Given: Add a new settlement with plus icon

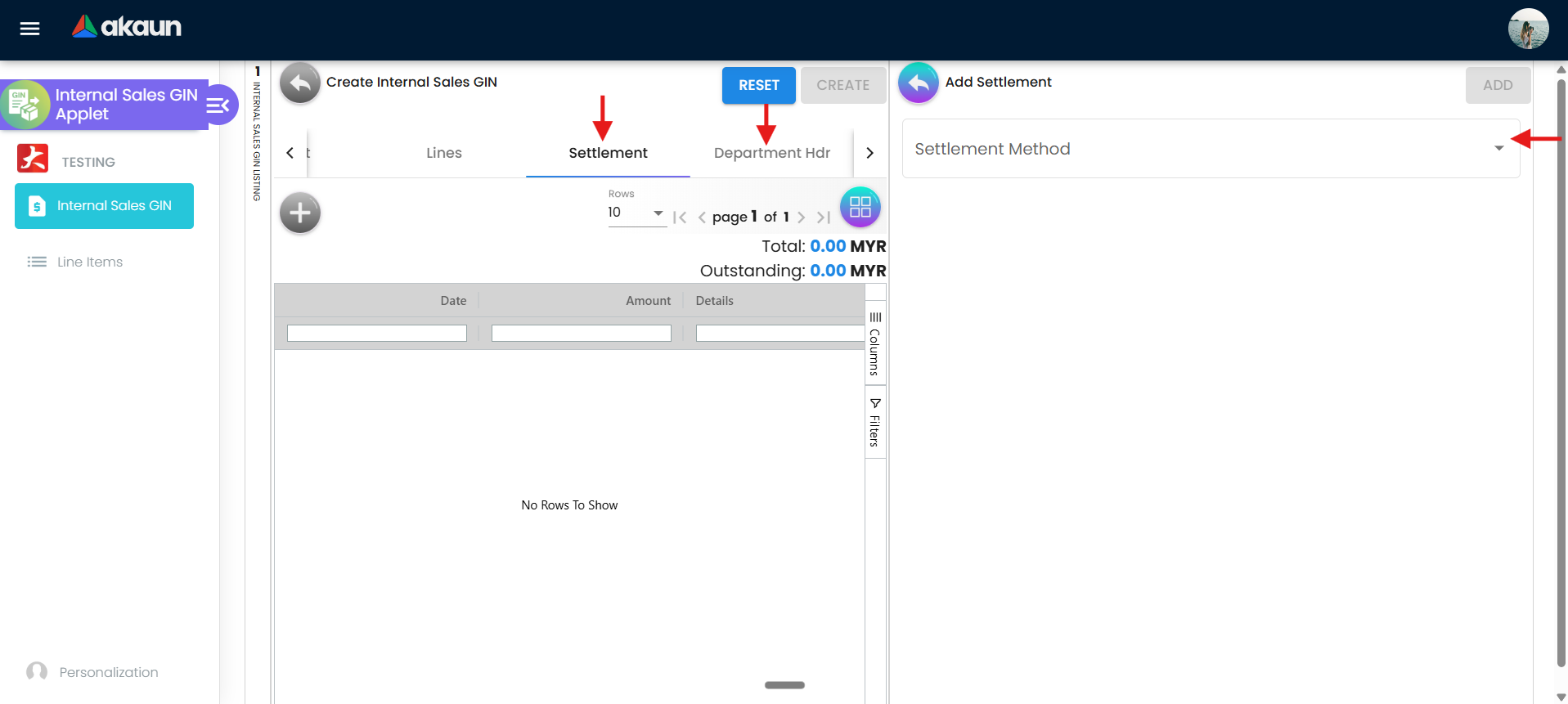Looking at the screenshot, I should (300, 213).
